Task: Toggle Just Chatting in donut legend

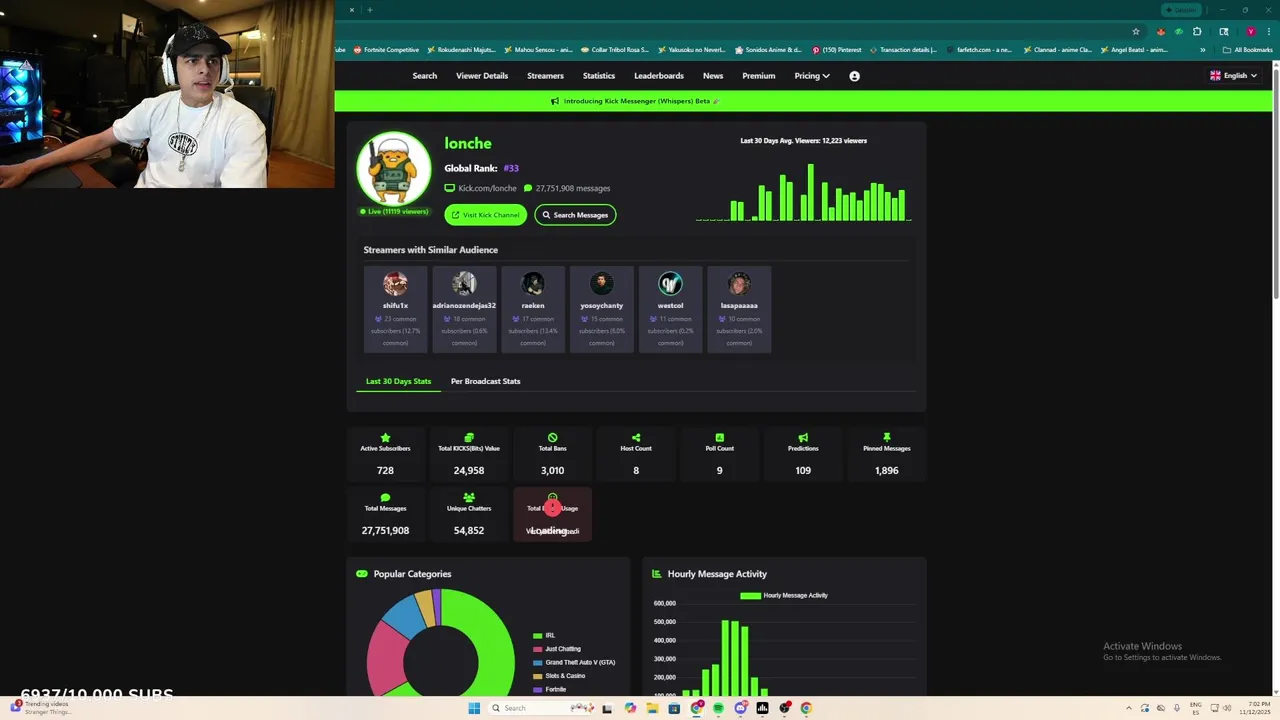Action: pyautogui.click(x=555, y=649)
